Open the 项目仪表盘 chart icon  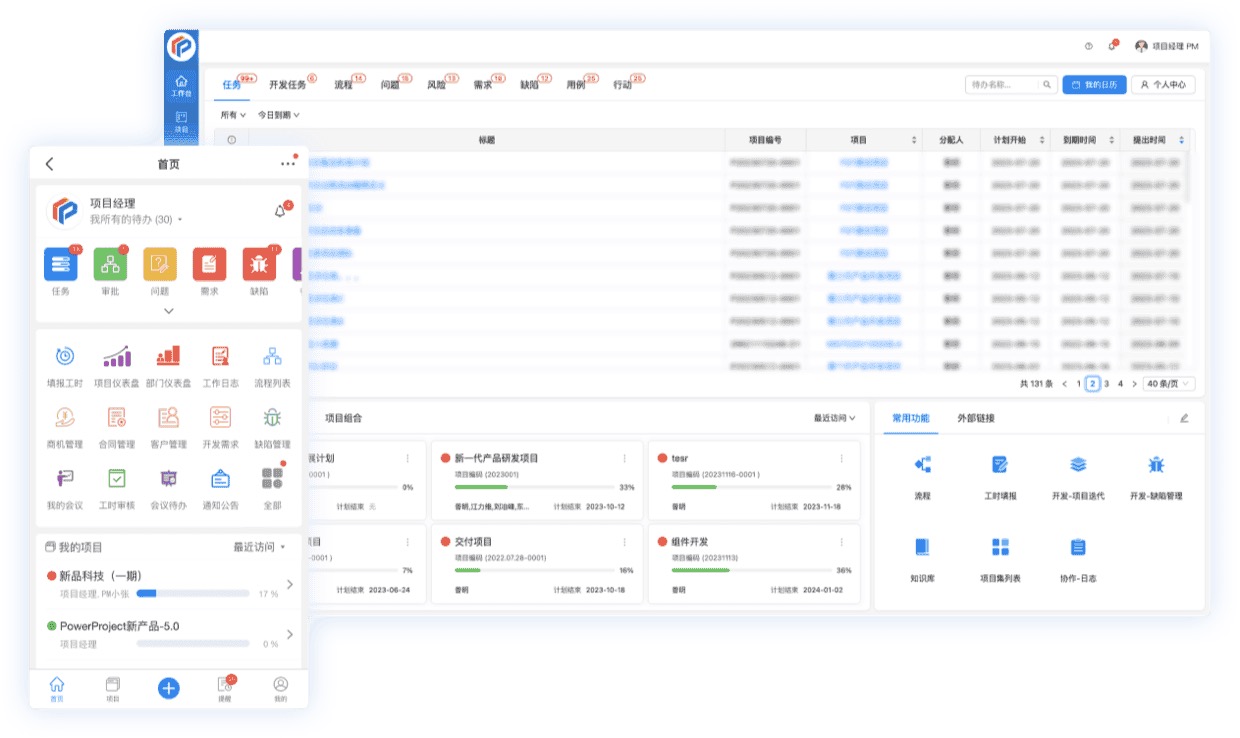tap(116, 357)
